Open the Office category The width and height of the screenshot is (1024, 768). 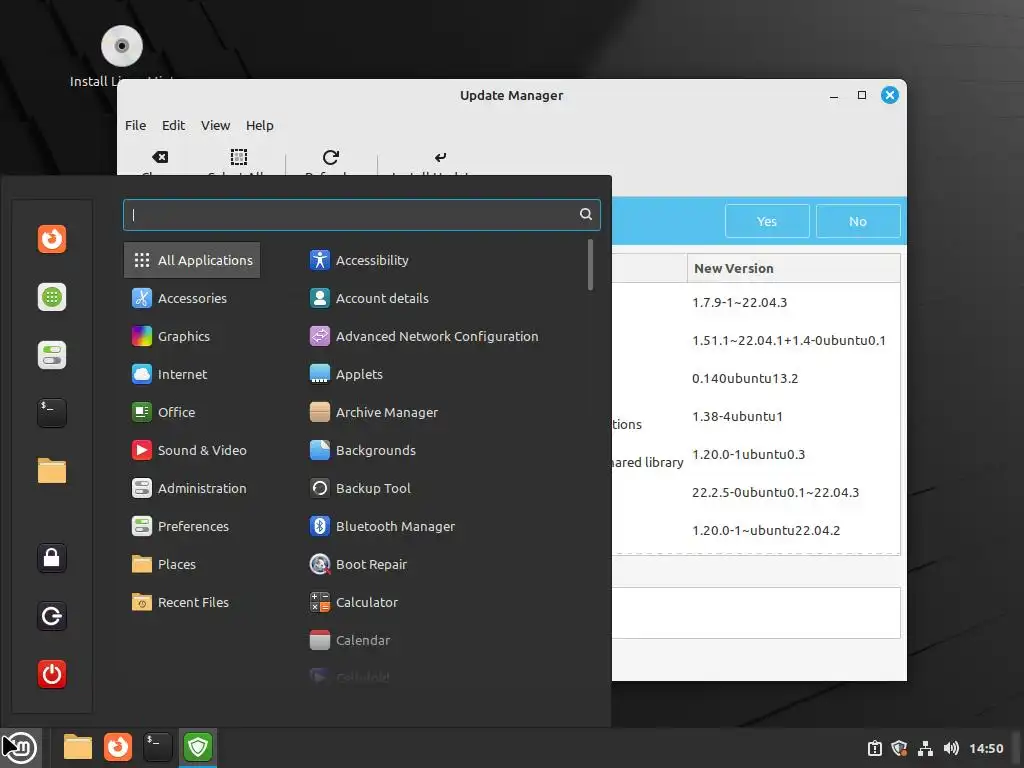click(x=192, y=412)
